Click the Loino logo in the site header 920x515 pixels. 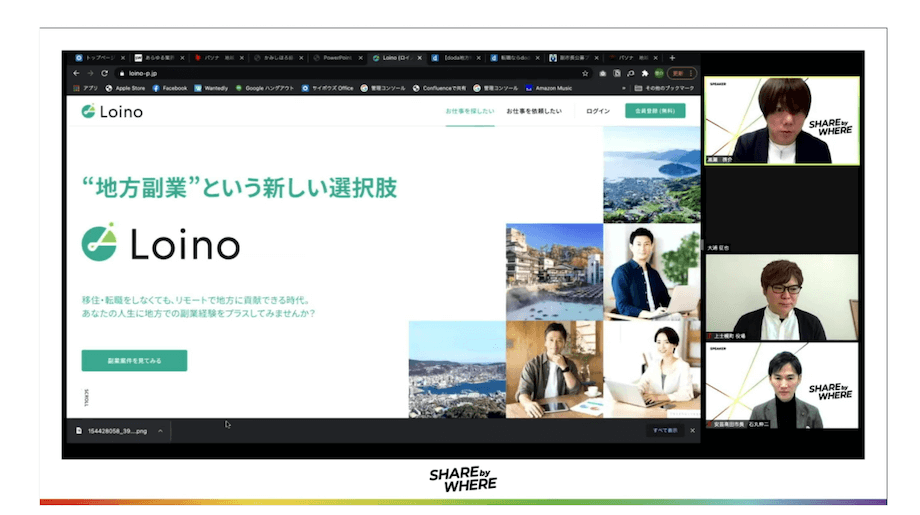(112, 111)
